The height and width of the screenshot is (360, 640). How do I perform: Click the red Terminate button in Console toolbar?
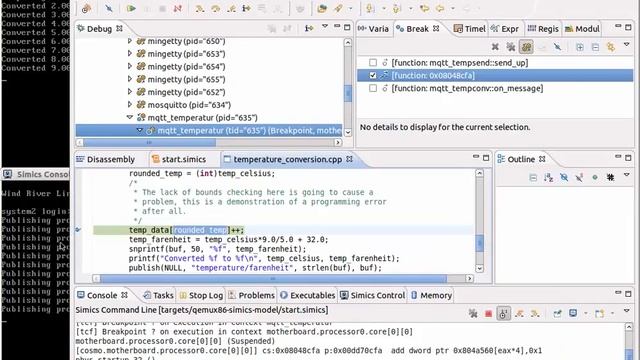[488, 313]
